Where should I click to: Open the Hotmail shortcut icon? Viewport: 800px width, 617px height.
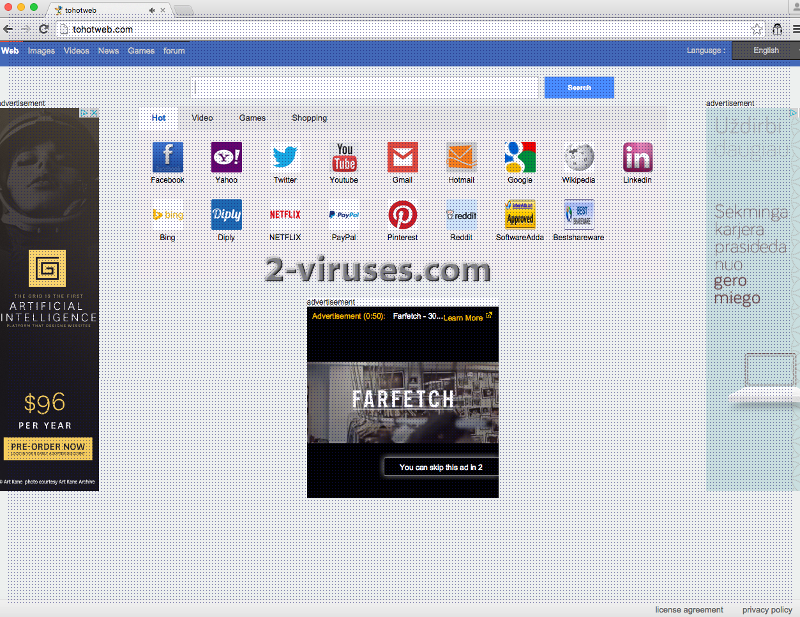coord(461,157)
